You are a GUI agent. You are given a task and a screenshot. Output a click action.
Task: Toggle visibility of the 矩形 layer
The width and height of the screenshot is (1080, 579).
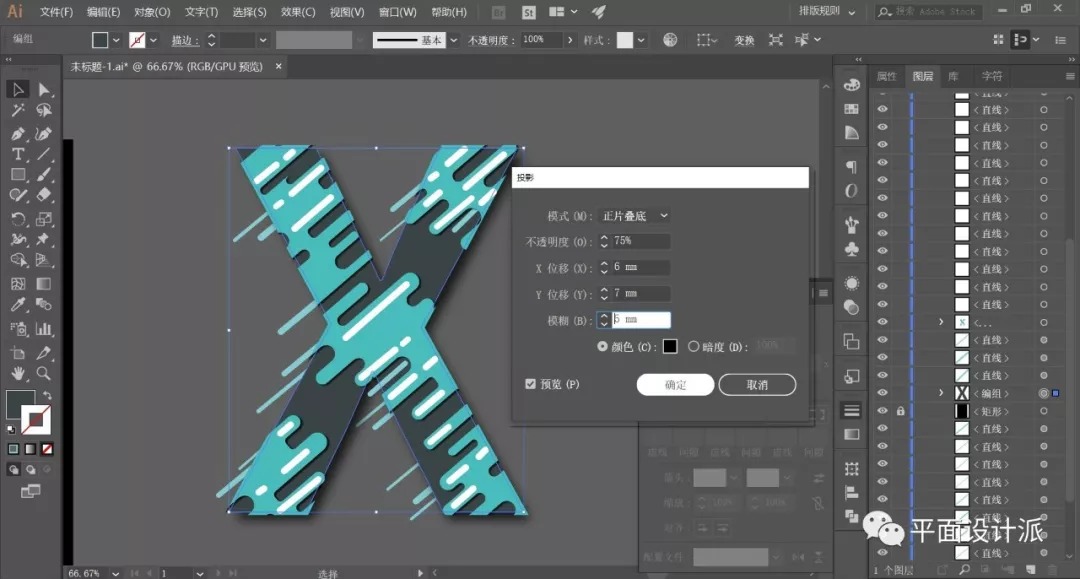pyautogui.click(x=882, y=411)
